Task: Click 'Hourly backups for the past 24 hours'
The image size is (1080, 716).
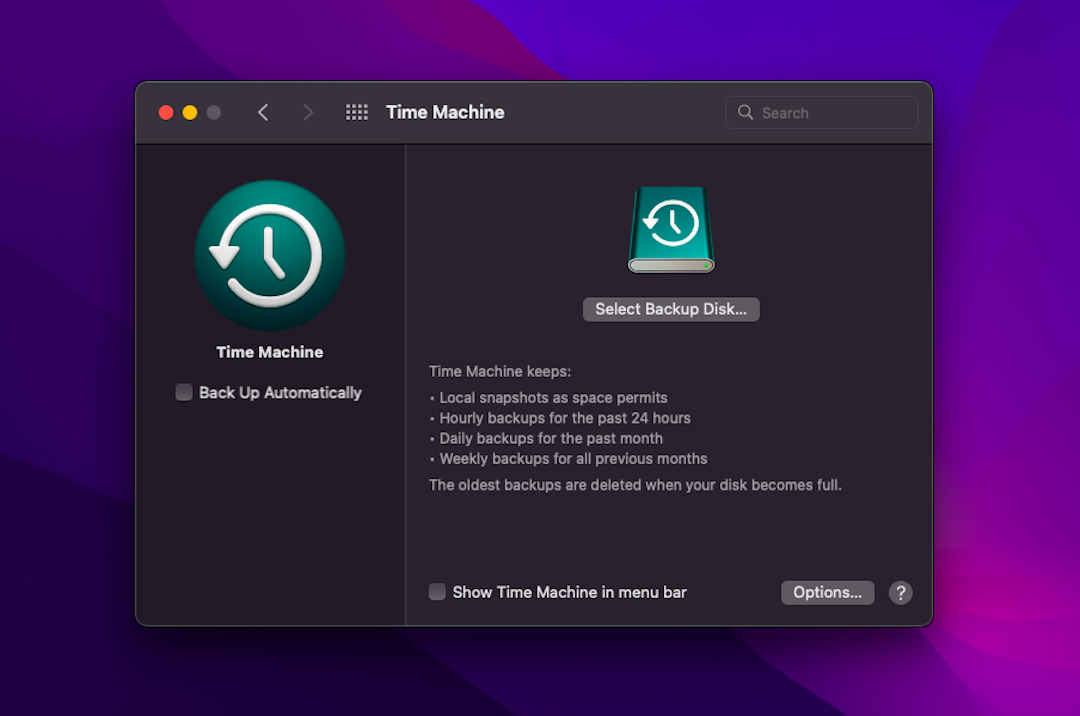Action: [565, 418]
